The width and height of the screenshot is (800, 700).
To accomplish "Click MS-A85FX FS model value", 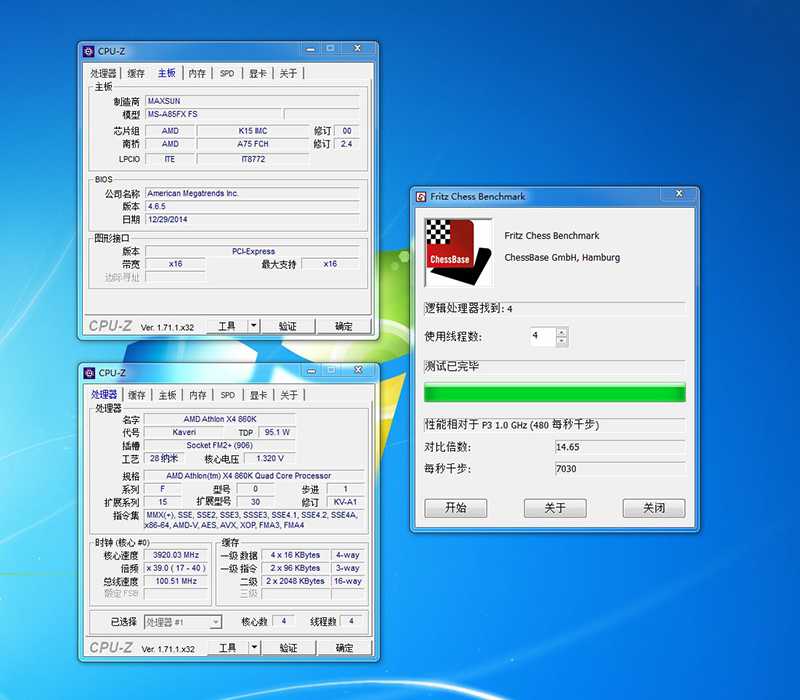I will [x=213, y=114].
